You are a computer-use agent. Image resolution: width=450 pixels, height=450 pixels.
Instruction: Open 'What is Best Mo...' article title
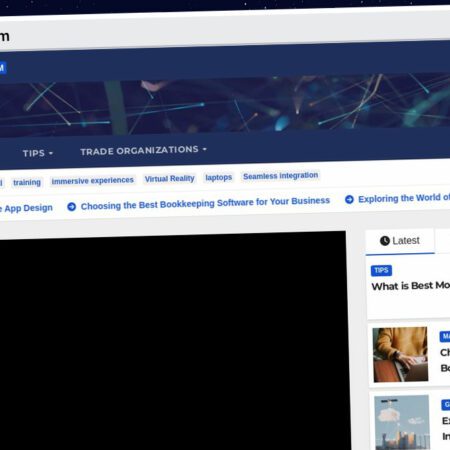(x=411, y=286)
